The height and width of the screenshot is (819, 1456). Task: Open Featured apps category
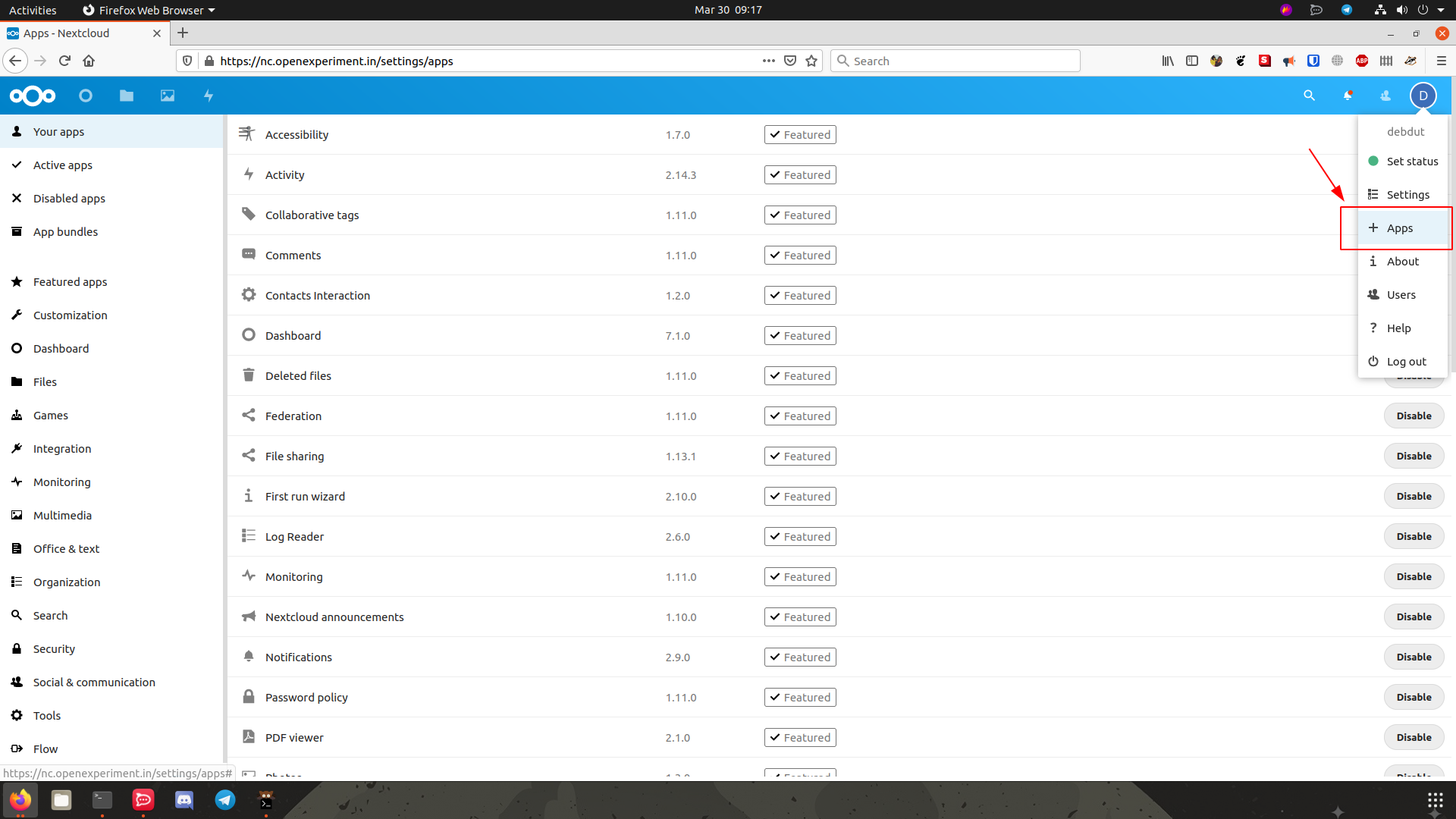pyautogui.click(x=111, y=281)
